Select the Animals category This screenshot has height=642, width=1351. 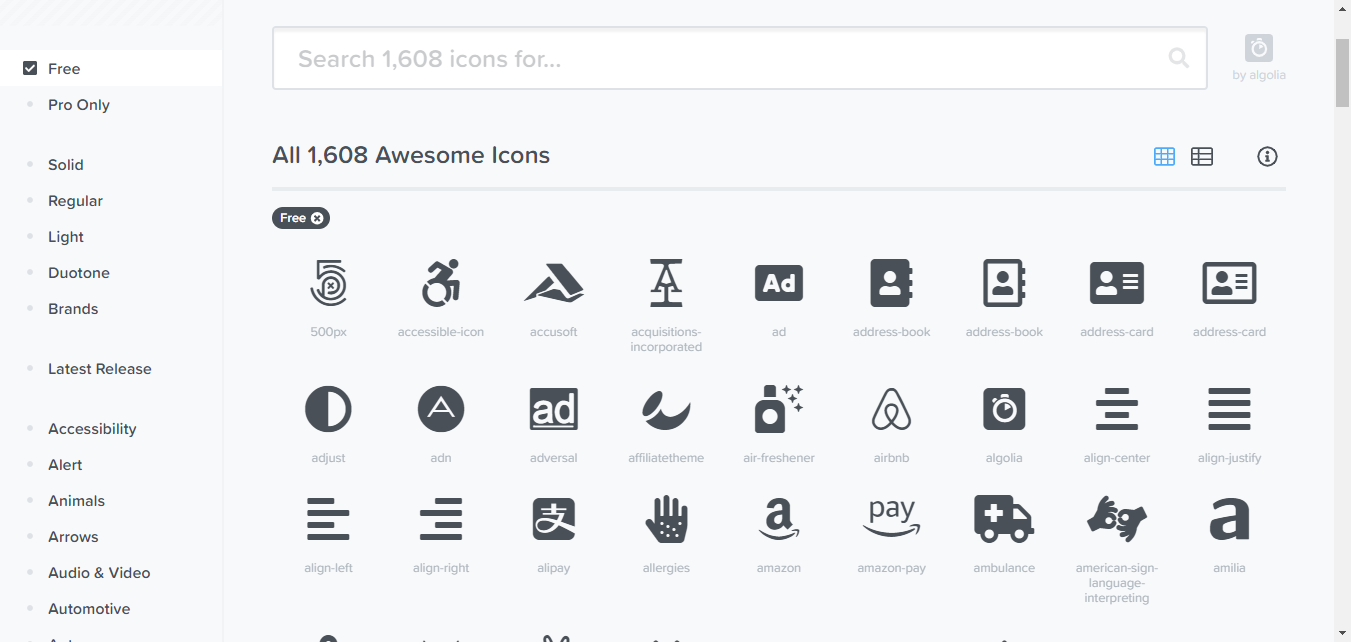(x=76, y=501)
